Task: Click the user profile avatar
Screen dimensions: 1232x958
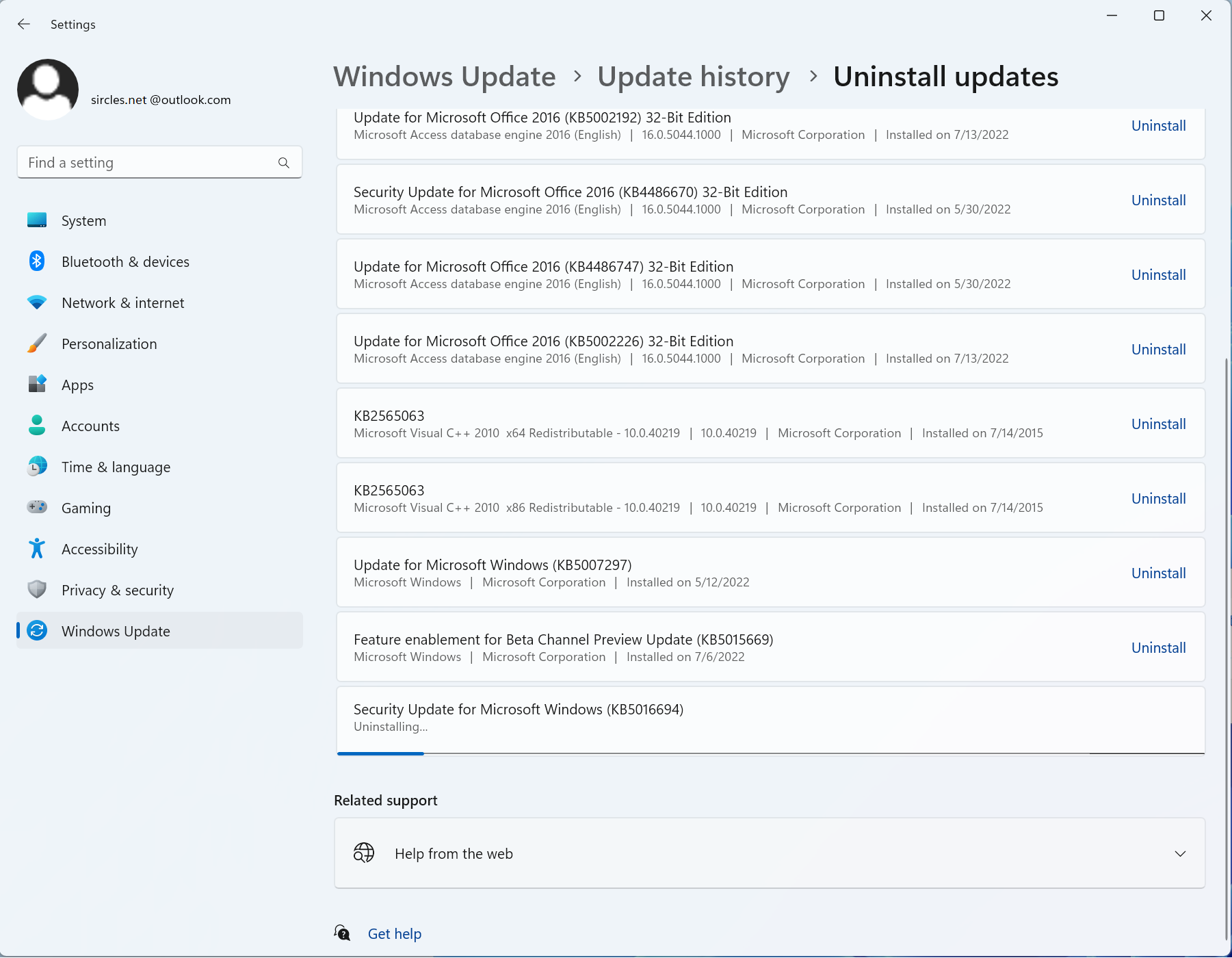Action: [x=48, y=90]
